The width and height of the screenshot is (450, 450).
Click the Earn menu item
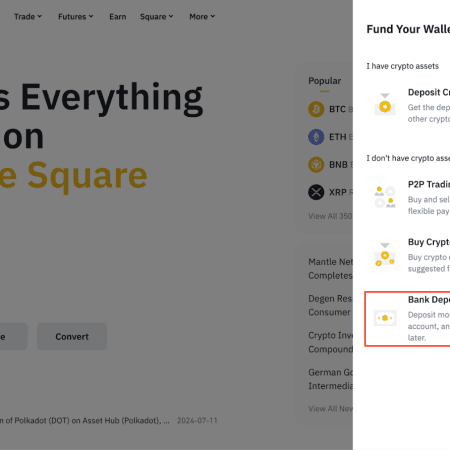[x=118, y=17]
